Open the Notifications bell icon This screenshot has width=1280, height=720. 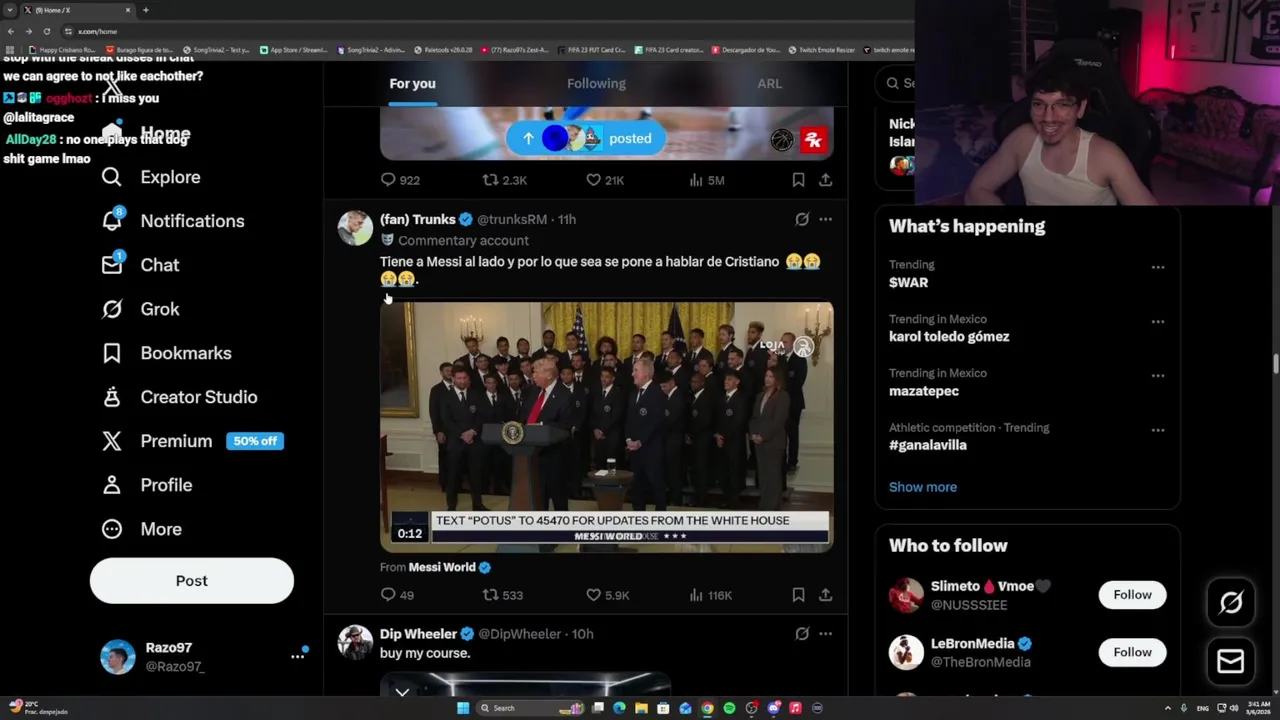click(x=112, y=220)
